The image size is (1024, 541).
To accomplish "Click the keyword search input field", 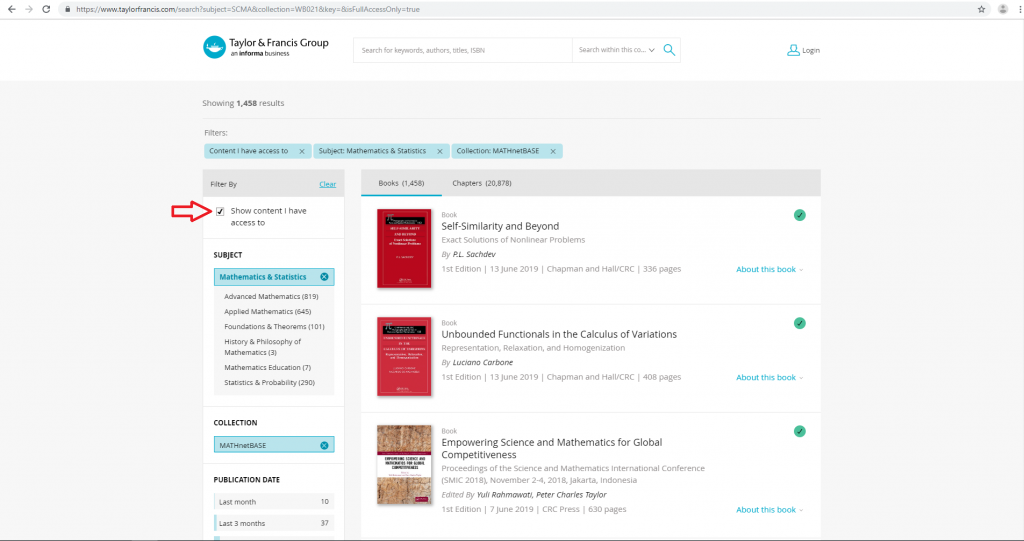I will (x=462, y=50).
